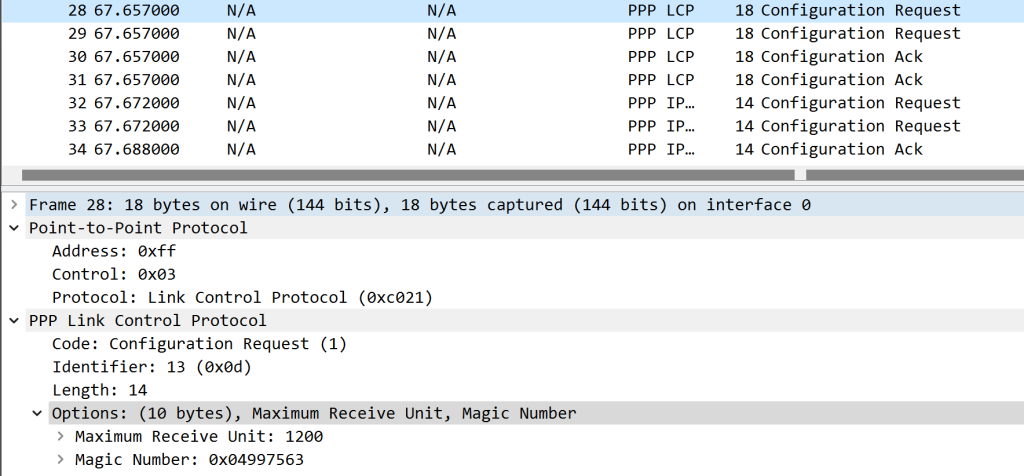Collapse the Options (10 bytes) node
The height and width of the screenshot is (476, 1024).
[x=37, y=413]
